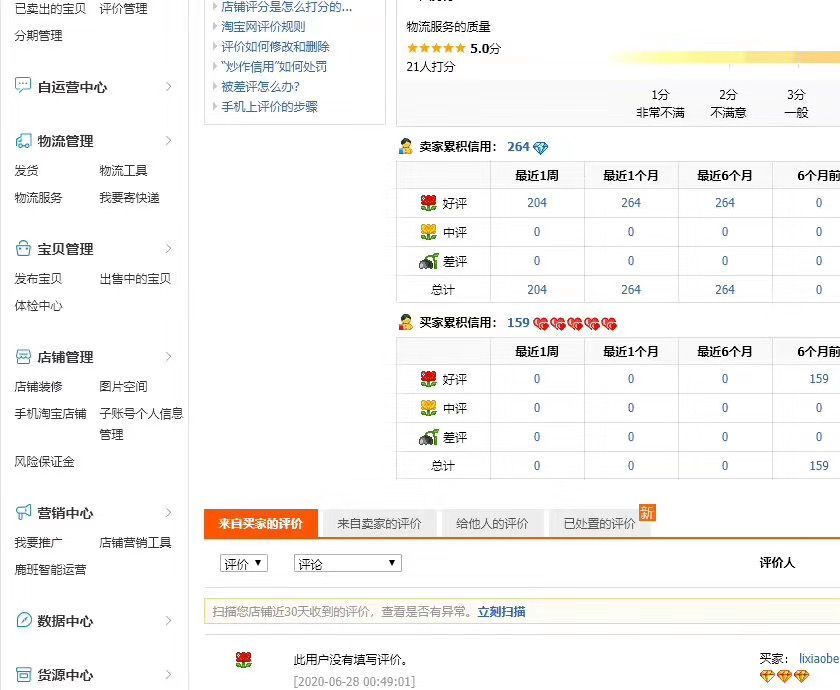840x690 pixels.
Task: Open buyer lixiaobe profile link
Action: coord(819,658)
